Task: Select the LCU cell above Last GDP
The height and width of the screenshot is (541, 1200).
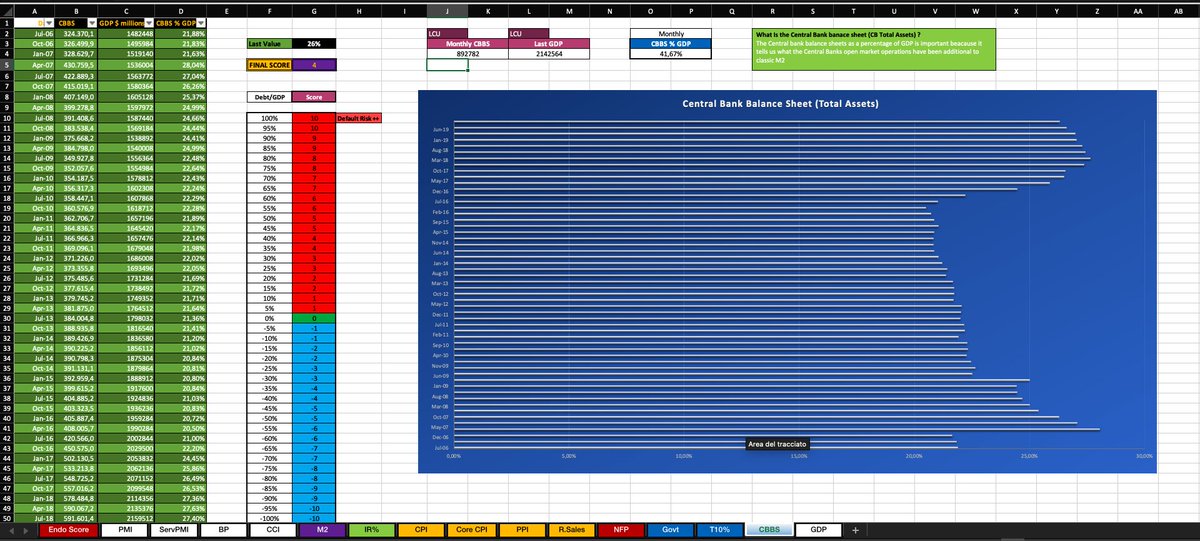Action: [x=529, y=32]
